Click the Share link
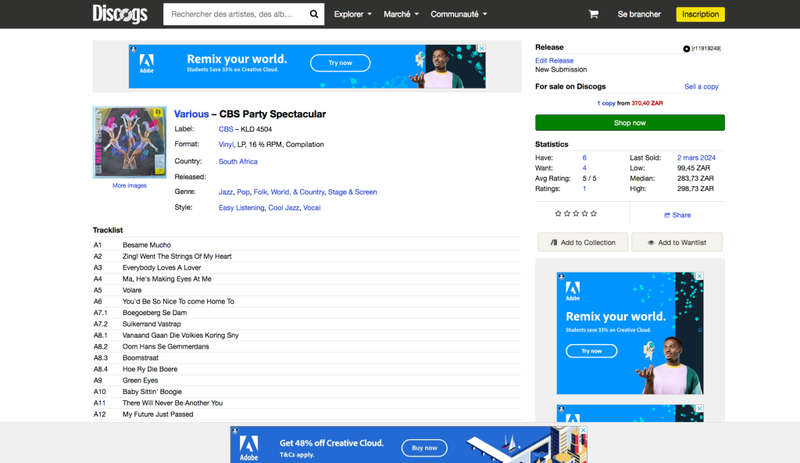800x463 pixels. [677, 215]
